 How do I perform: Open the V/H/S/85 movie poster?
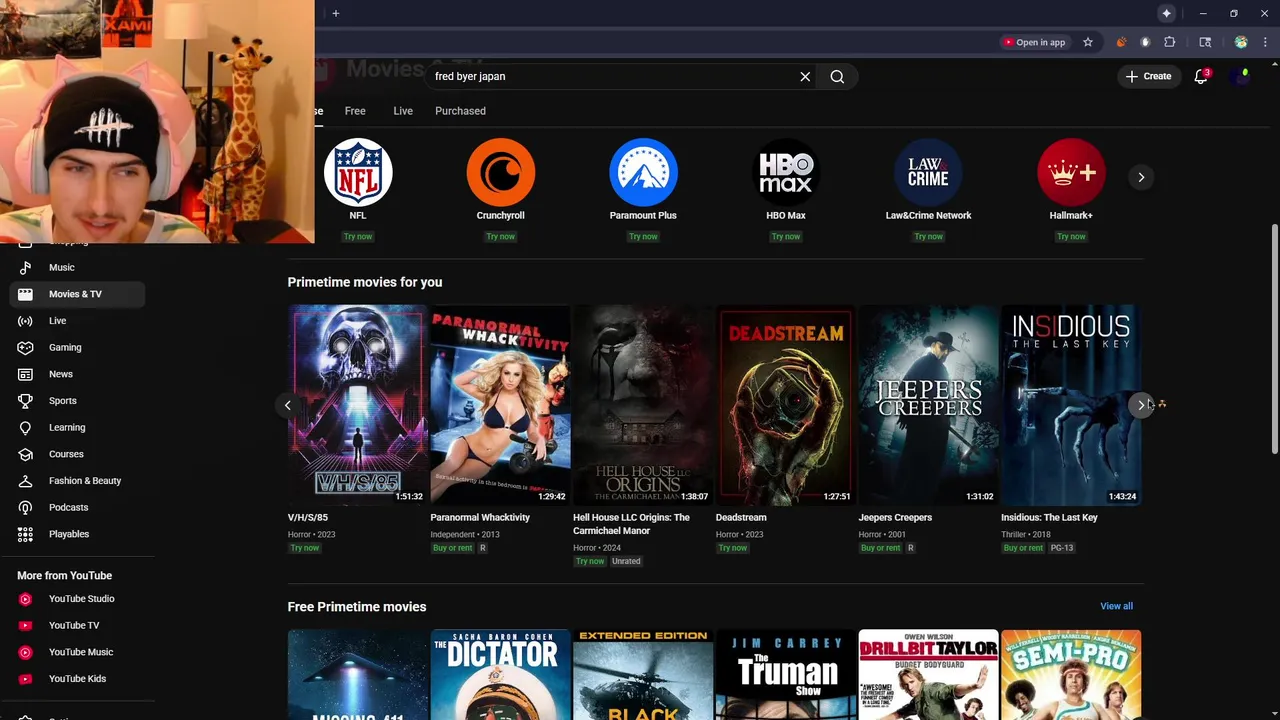point(358,405)
